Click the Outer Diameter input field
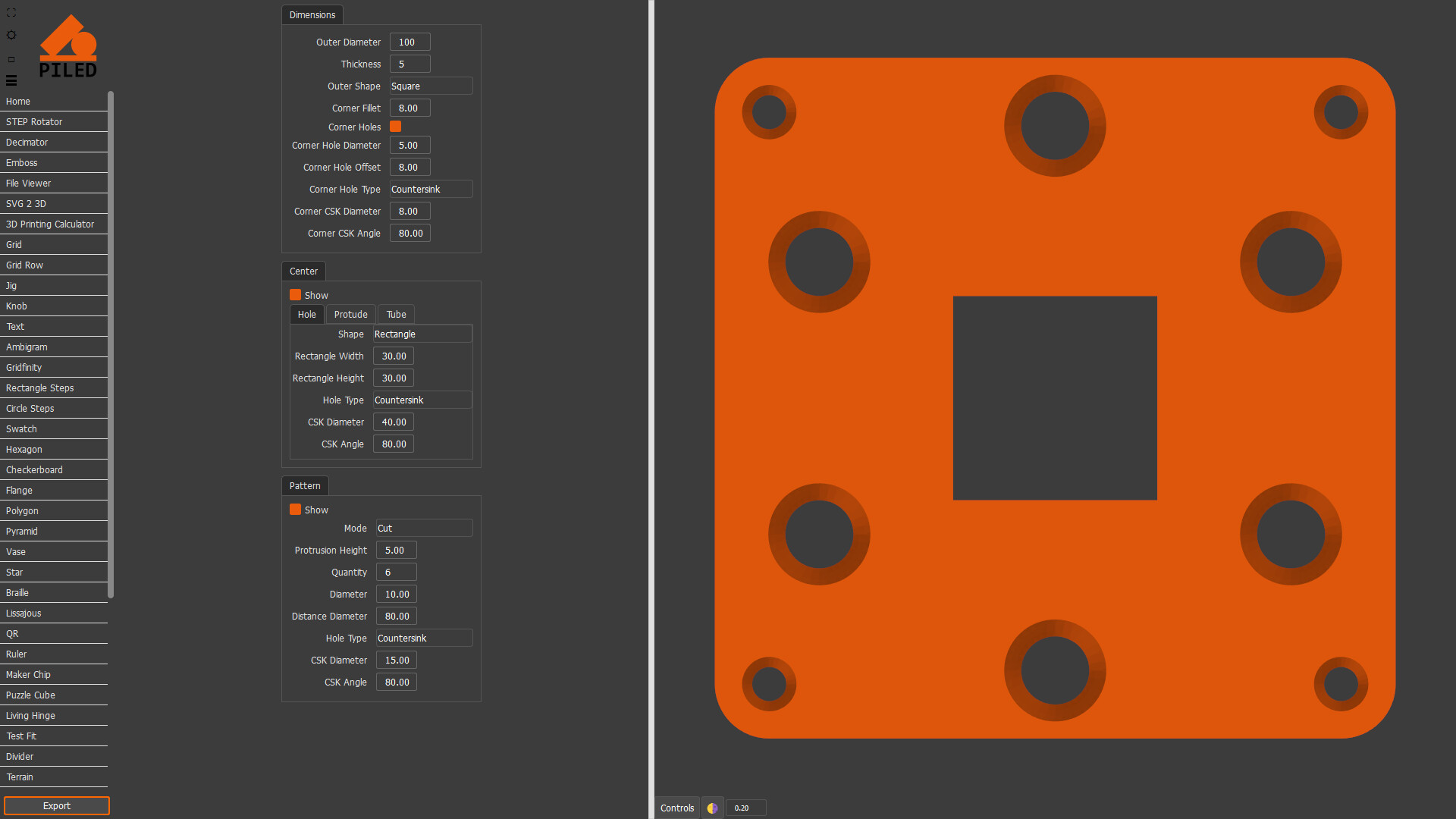 409,42
